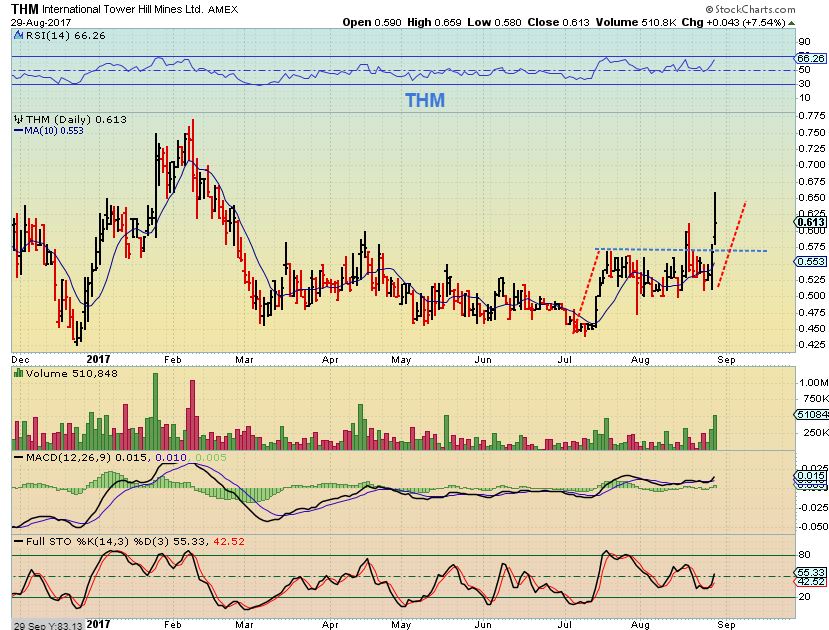Viewport: 829px width, 630px height.
Task: Click the StockCharts.com copyright text
Action: point(750,9)
